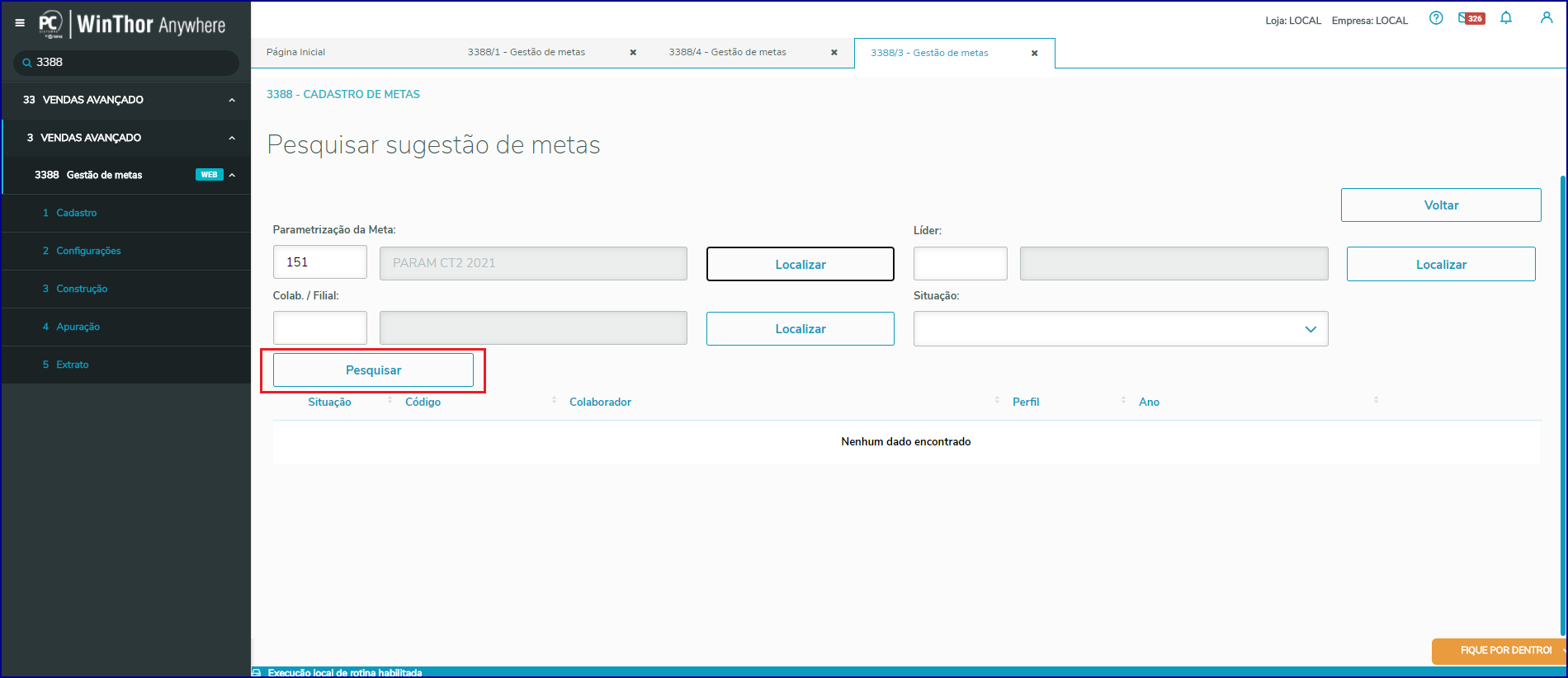Click the FIQUE POR DENTRO! button
1568x678 pixels.
point(1499,650)
